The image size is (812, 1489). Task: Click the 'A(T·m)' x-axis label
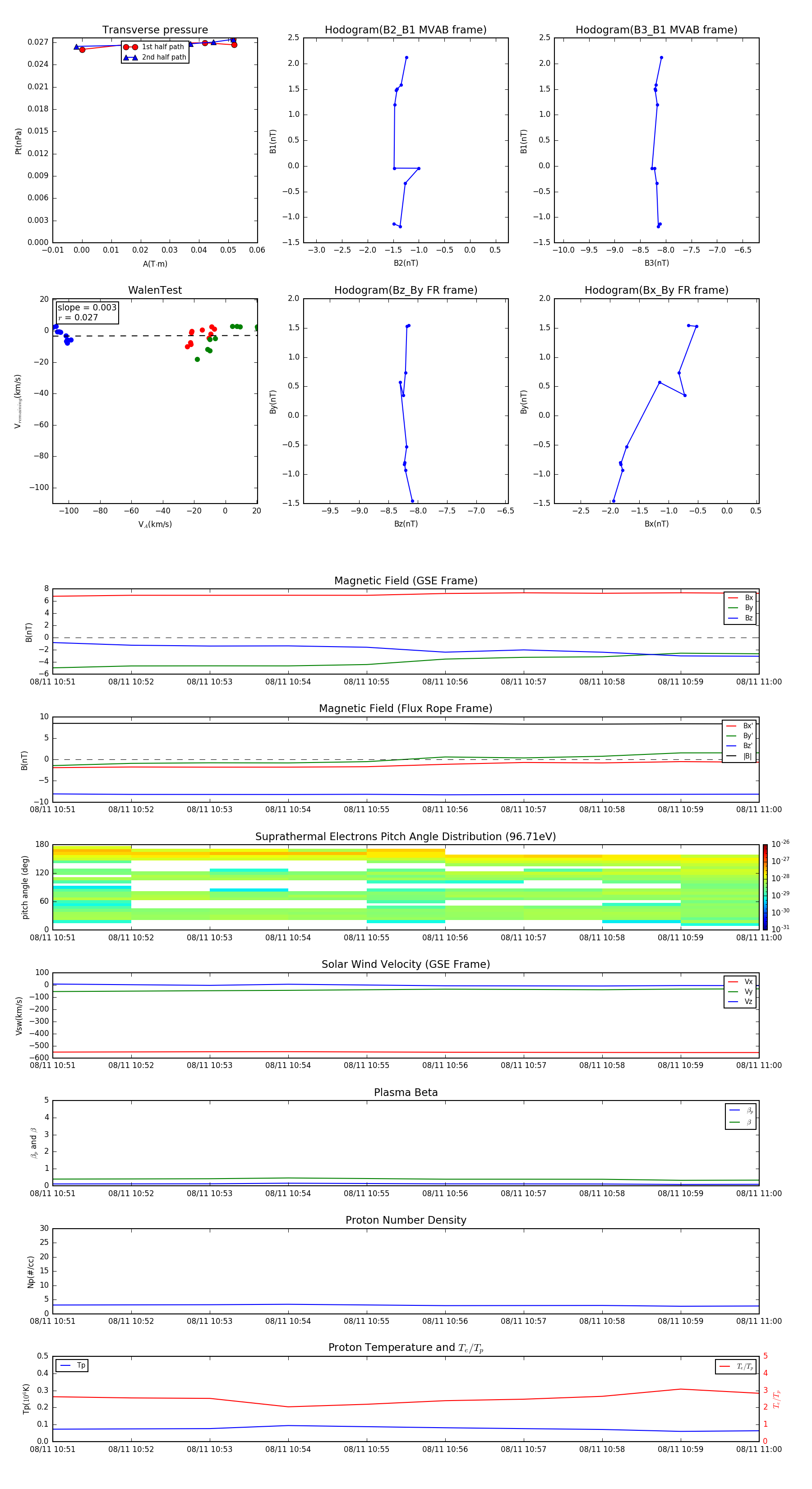tap(155, 264)
